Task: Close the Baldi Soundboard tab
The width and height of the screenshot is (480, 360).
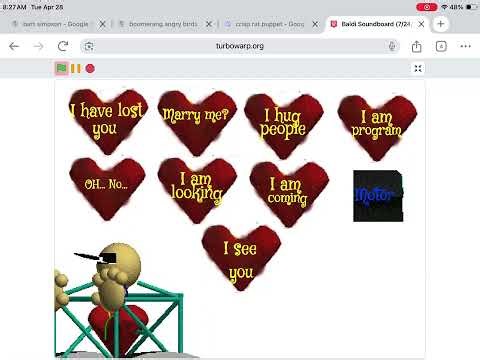Action: click(x=421, y=24)
